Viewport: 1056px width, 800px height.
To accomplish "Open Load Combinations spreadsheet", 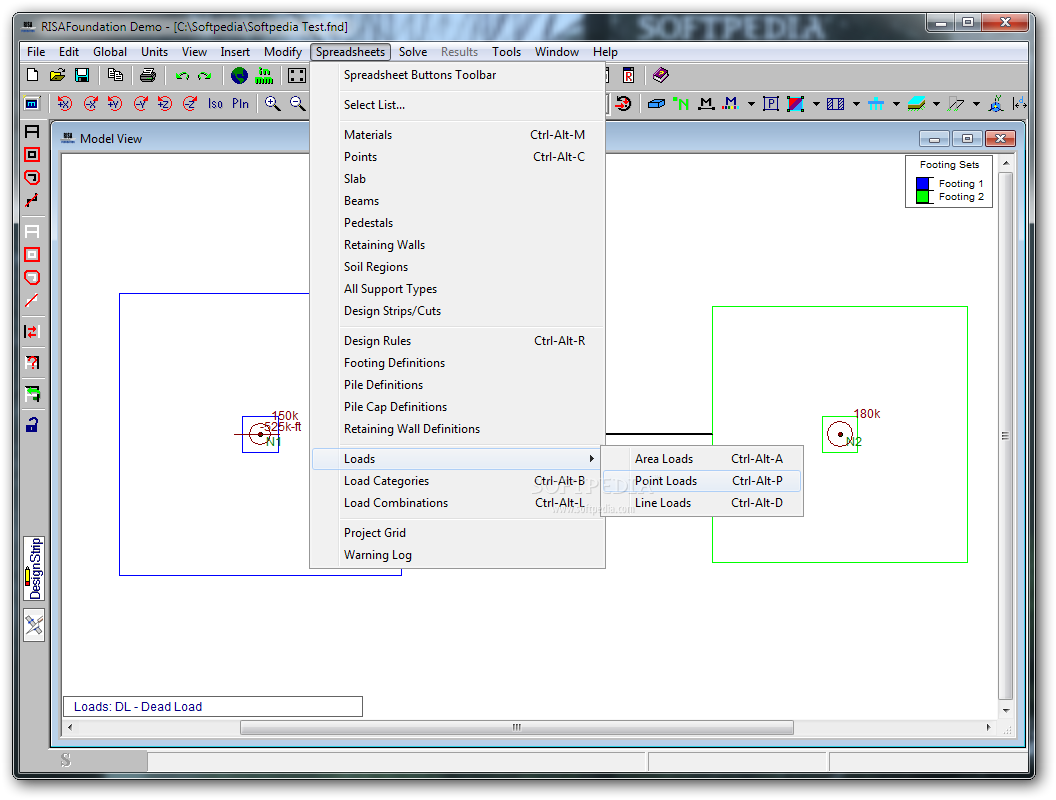I will (457, 503).
